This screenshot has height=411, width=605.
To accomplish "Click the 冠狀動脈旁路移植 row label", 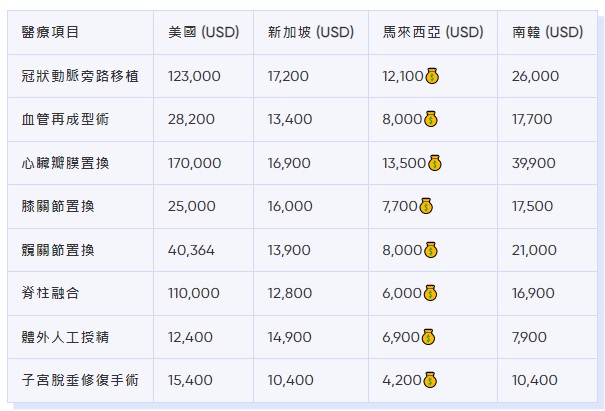I will [x=79, y=76].
